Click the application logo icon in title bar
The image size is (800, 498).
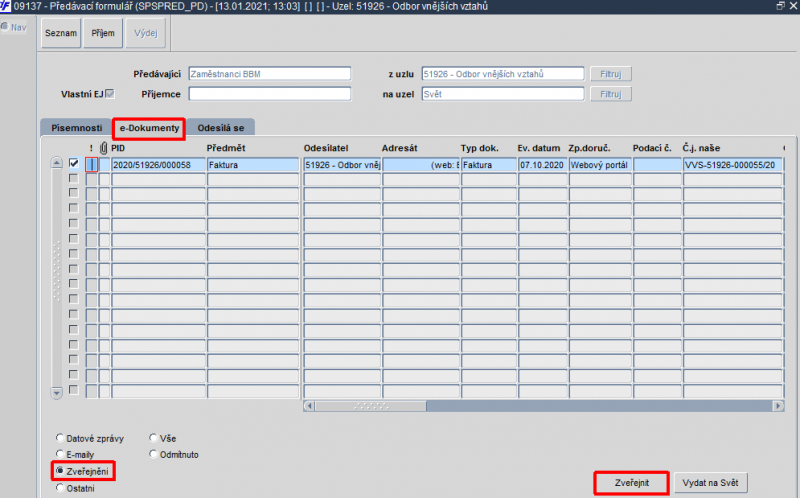(5, 6)
